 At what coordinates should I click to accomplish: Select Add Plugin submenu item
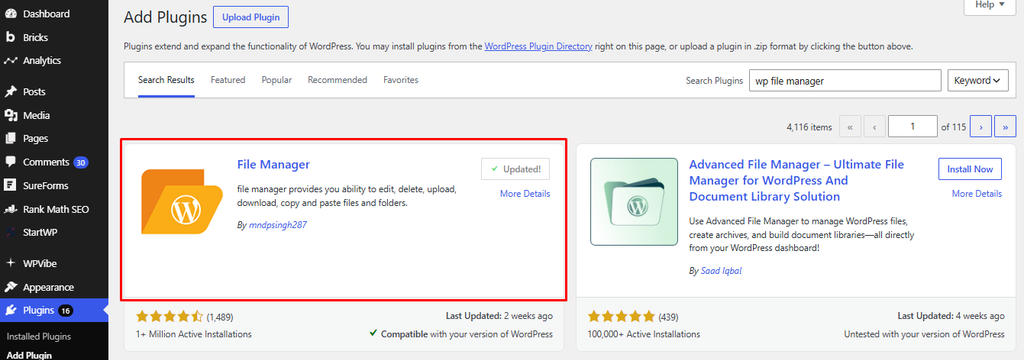pyautogui.click(x=29, y=355)
